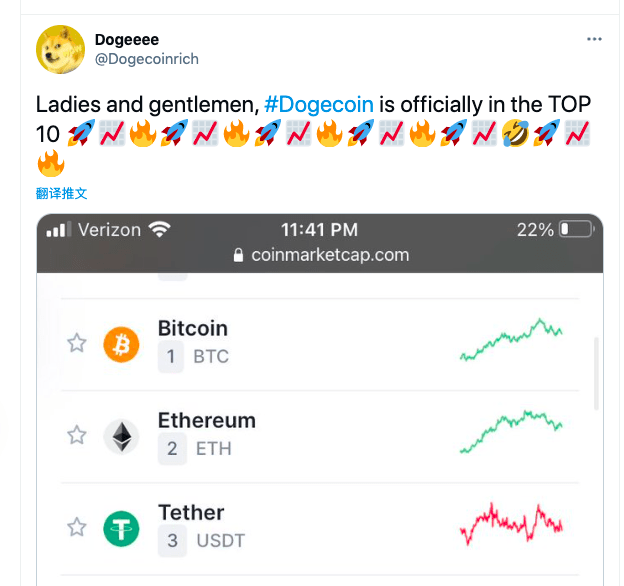This screenshot has width=624, height=586.
Task: Click the Dogeeee display name
Action: click(x=127, y=40)
